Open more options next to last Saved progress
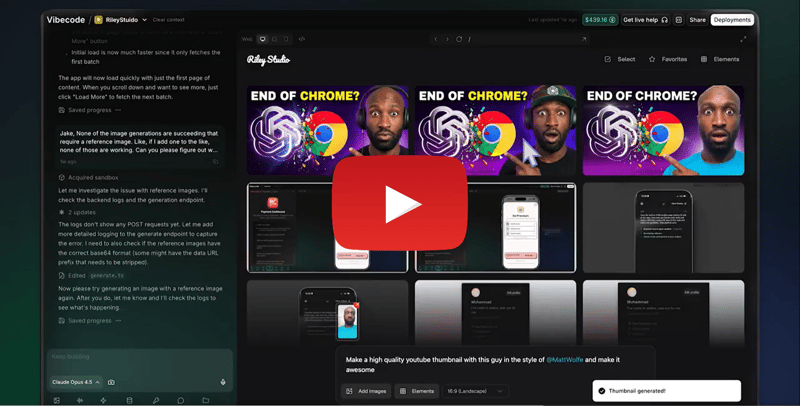800x406 pixels. pyautogui.click(x=118, y=321)
